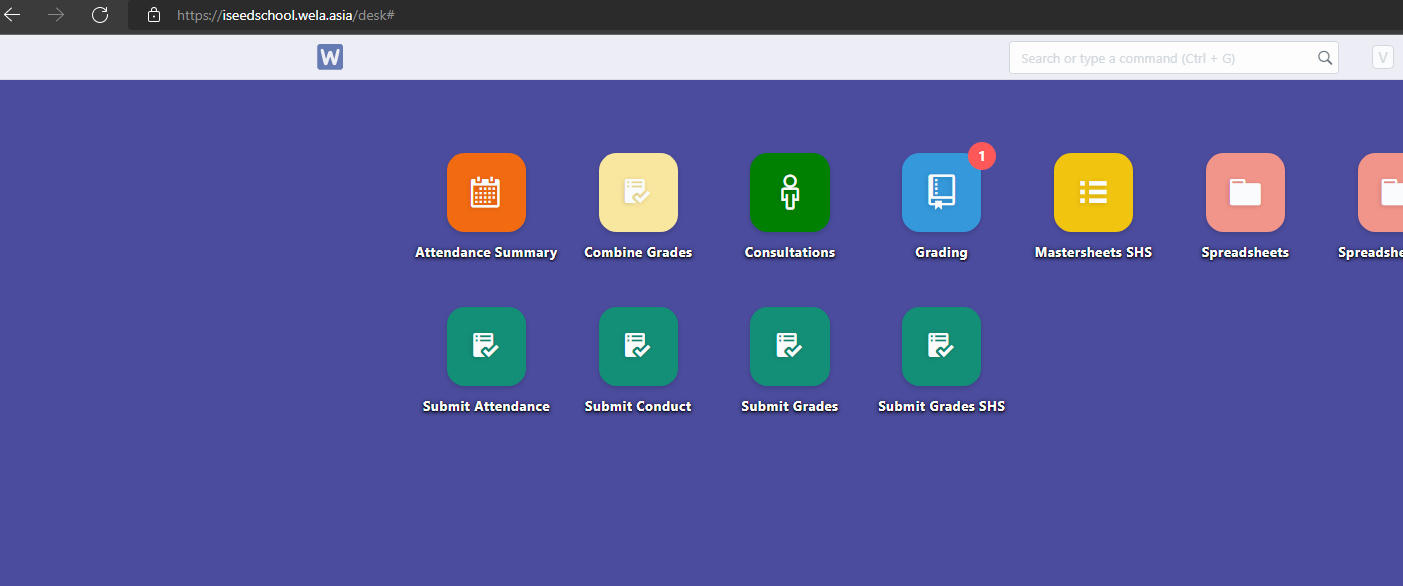Open the Mastersheets SHS list icon
Viewport: 1403px width, 586px height.
click(1093, 192)
